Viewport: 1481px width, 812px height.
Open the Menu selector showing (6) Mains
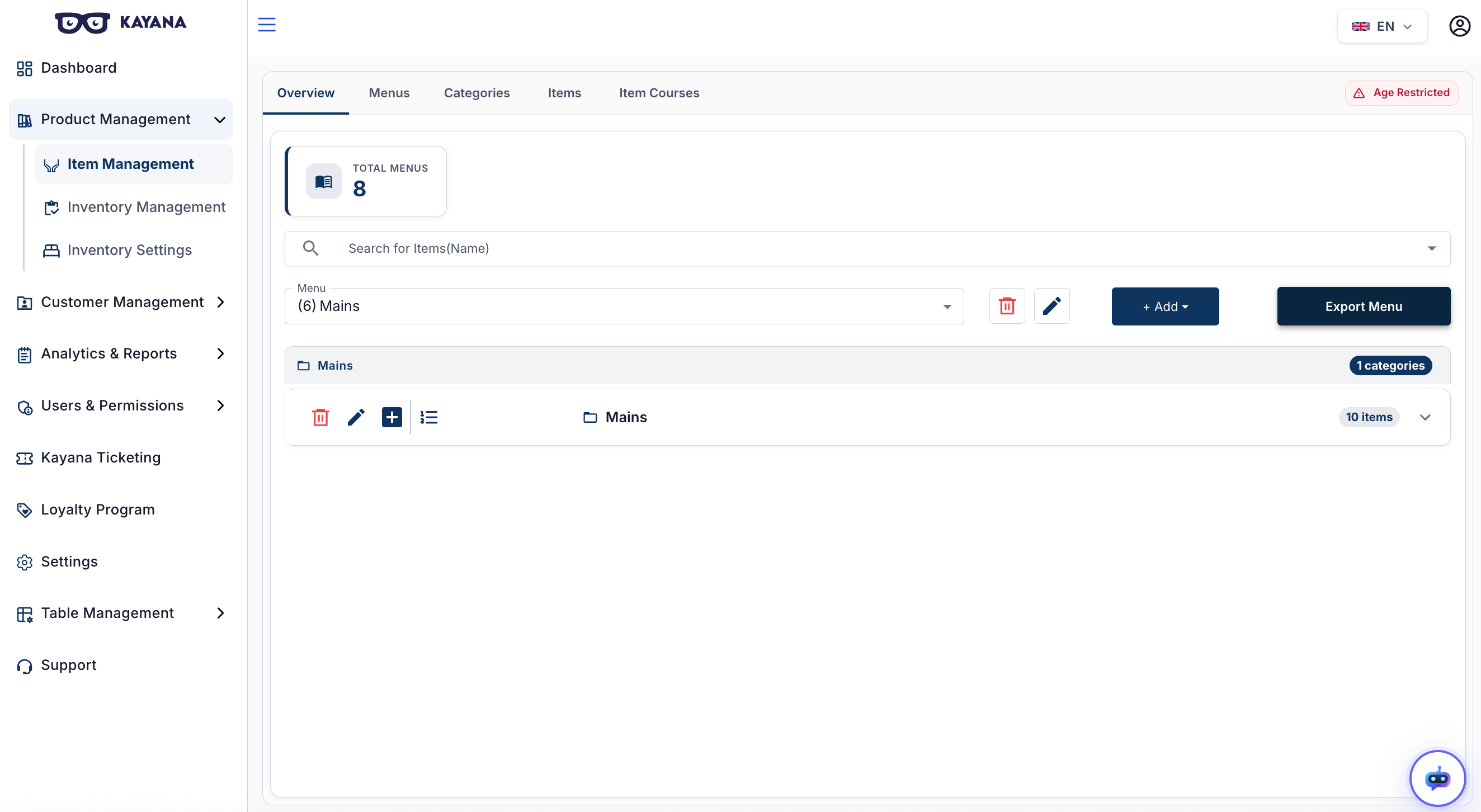pos(624,306)
